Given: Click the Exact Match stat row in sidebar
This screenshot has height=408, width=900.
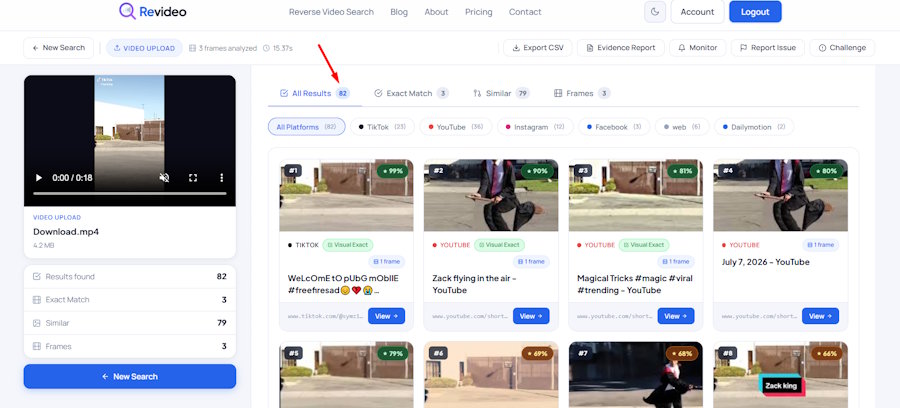Looking at the screenshot, I should click(130, 300).
